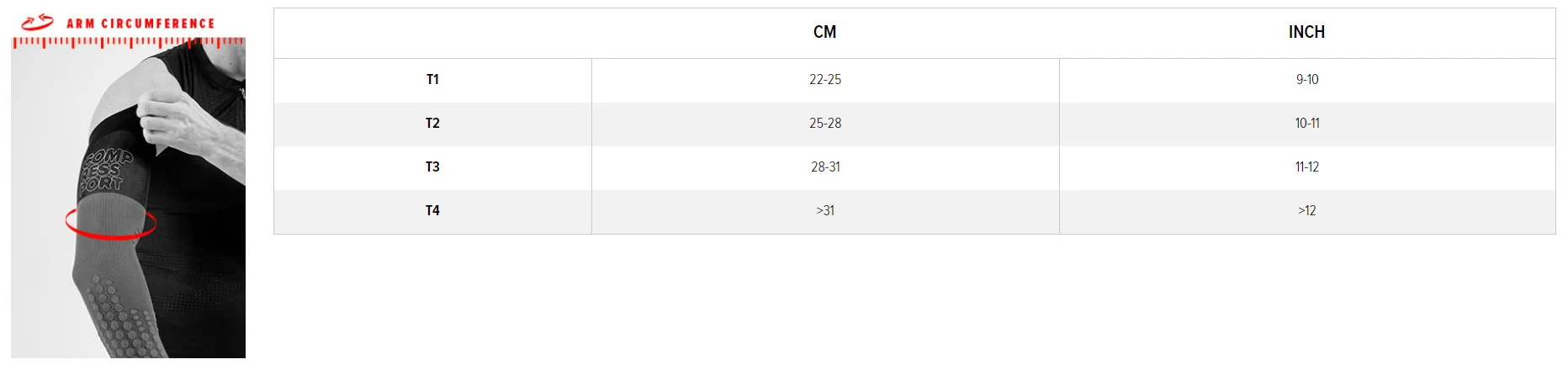Select the T1 size row label
This screenshot has height=370, width=1568.
pos(432,80)
